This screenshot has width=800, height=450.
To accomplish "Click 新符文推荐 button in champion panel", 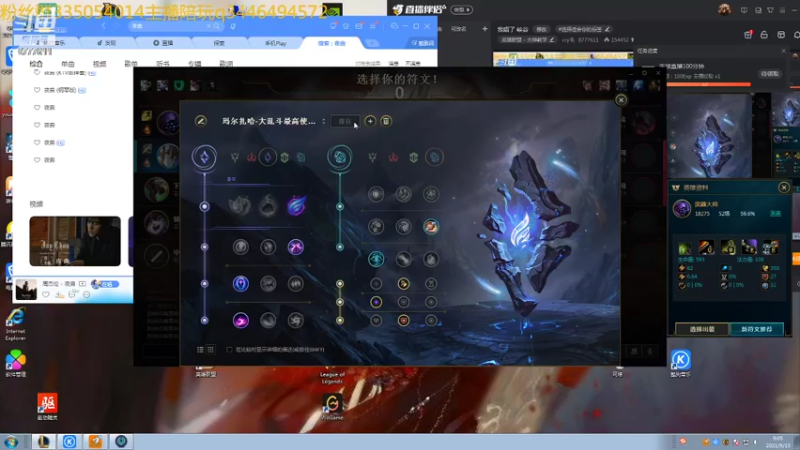I will [757, 329].
